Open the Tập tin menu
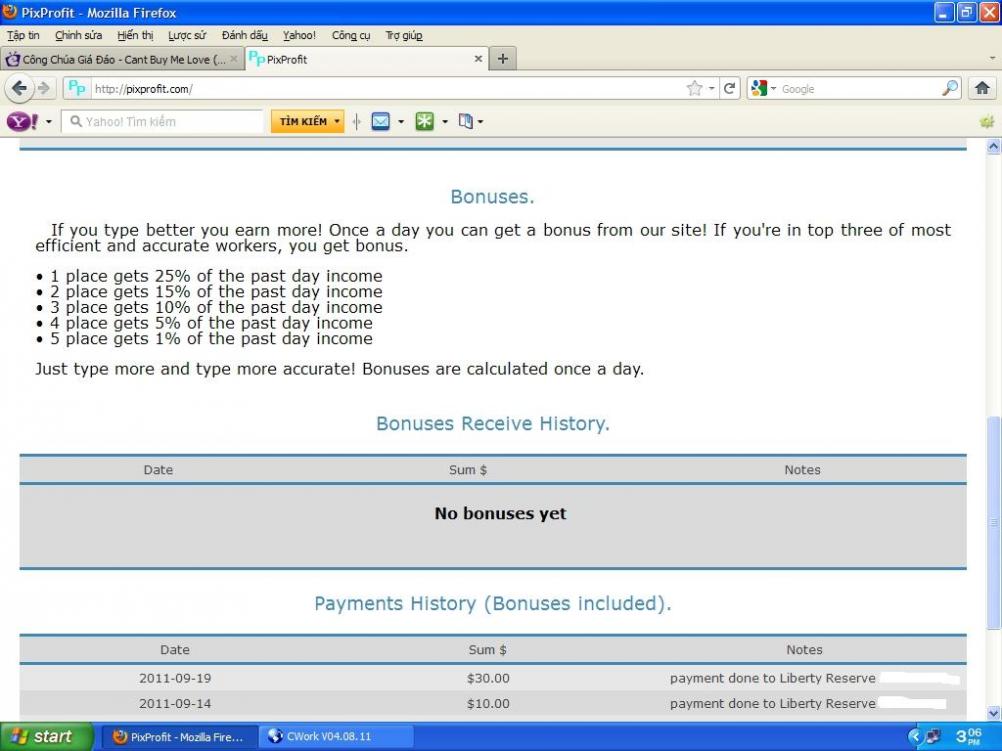This screenshot has width=1002, height=751. (23, 35)
